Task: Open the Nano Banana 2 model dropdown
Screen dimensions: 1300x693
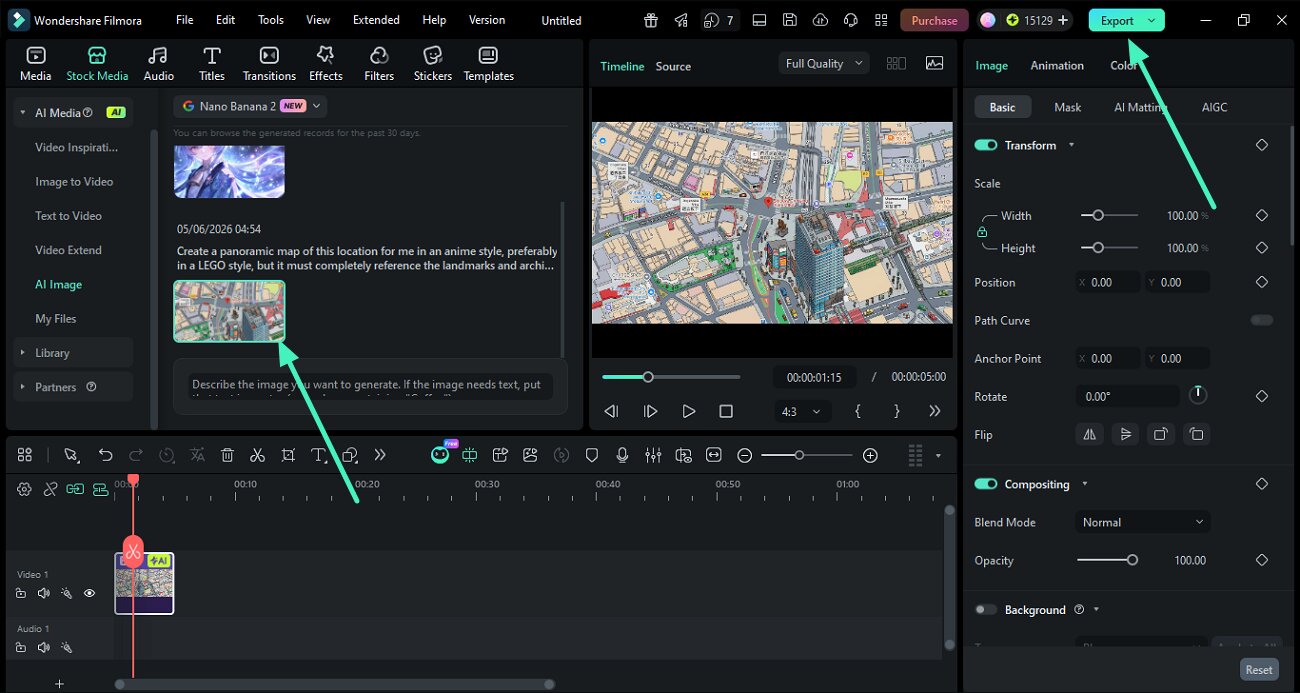Action: pos(250,106)
